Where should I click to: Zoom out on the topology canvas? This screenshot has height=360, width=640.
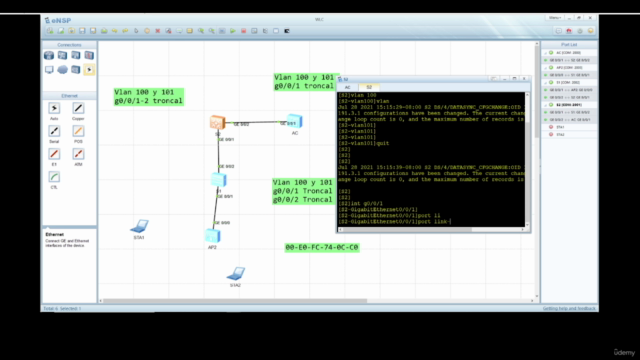click(211, 31)
